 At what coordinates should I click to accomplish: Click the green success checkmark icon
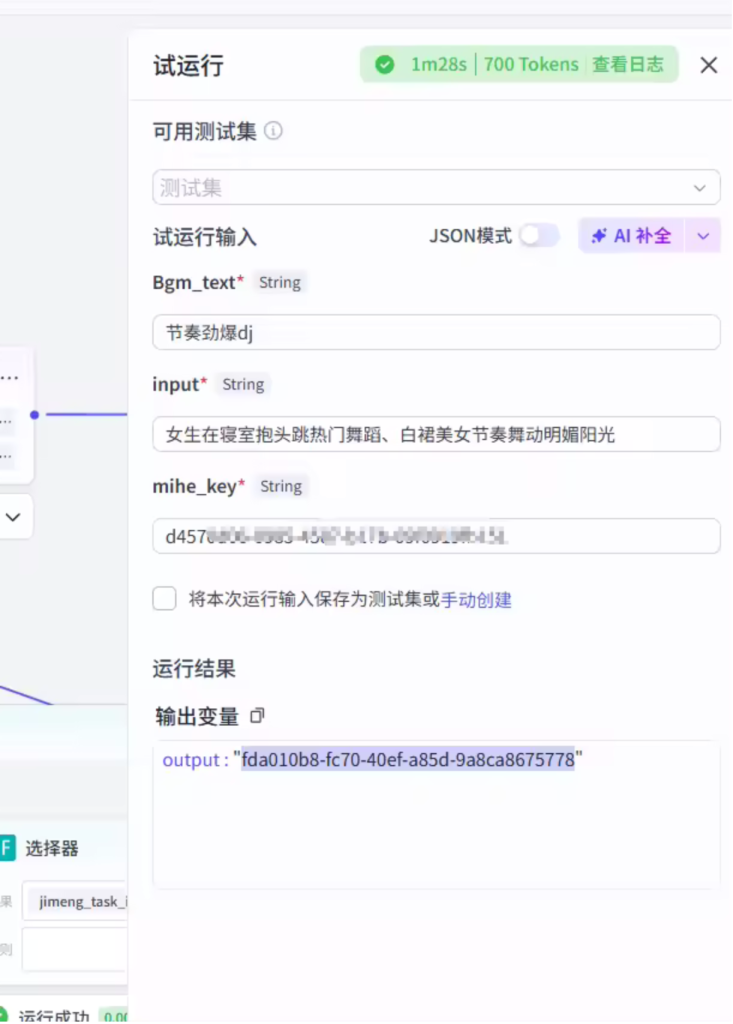click(384, 65)
